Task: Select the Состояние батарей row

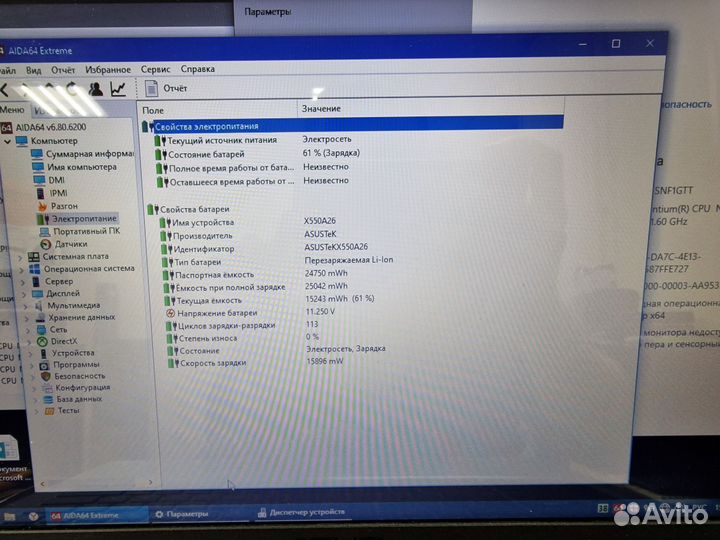Action: click(x=354, y=154)
